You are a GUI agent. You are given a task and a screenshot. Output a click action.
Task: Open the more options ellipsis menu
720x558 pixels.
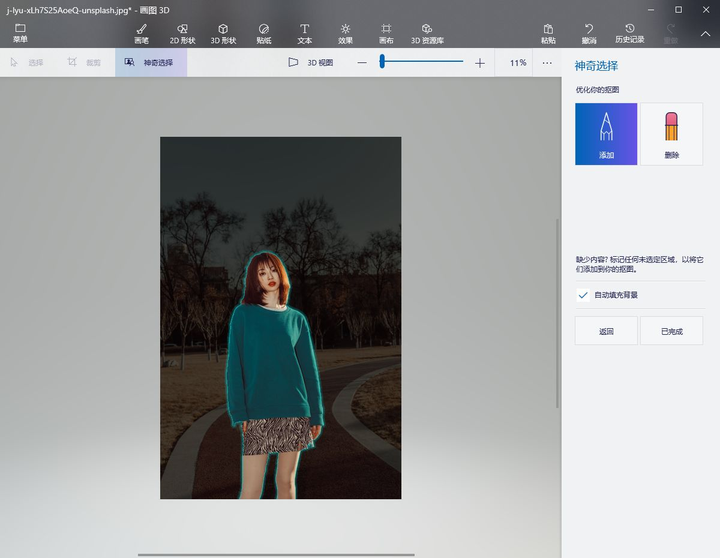[x=547, y=62]
